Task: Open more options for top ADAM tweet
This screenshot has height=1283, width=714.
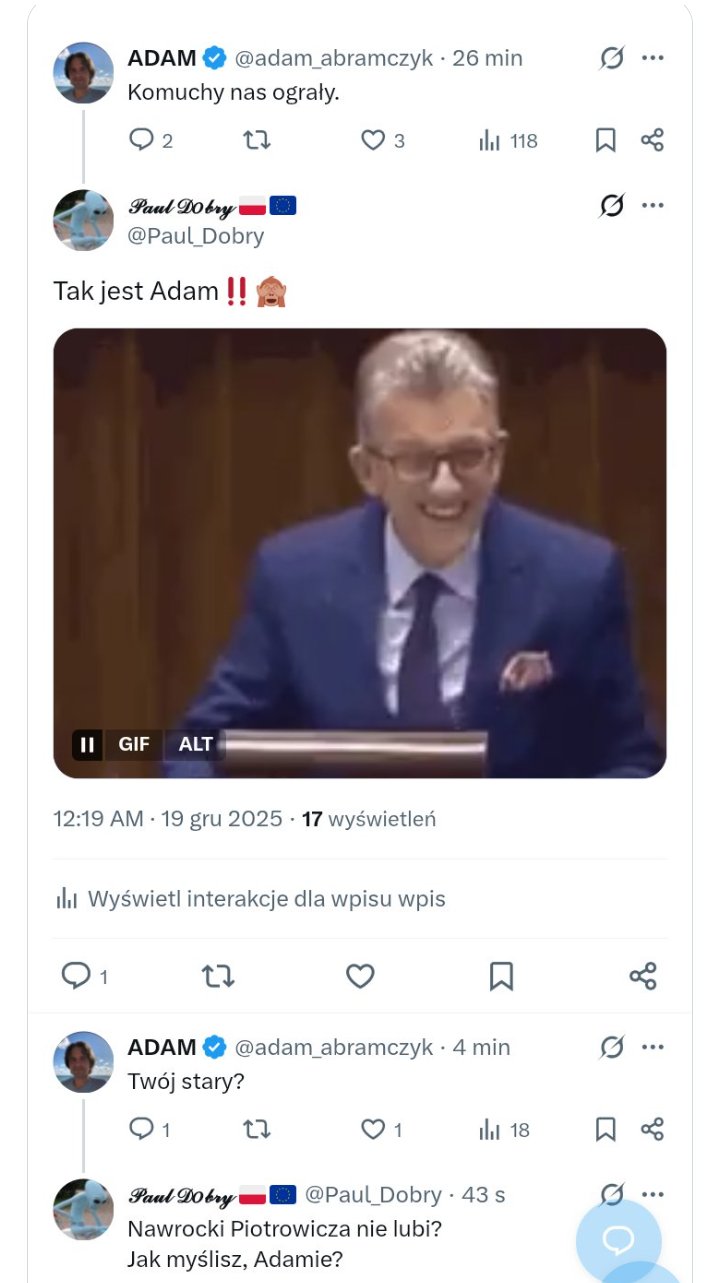Action: (x=653, y=58)
